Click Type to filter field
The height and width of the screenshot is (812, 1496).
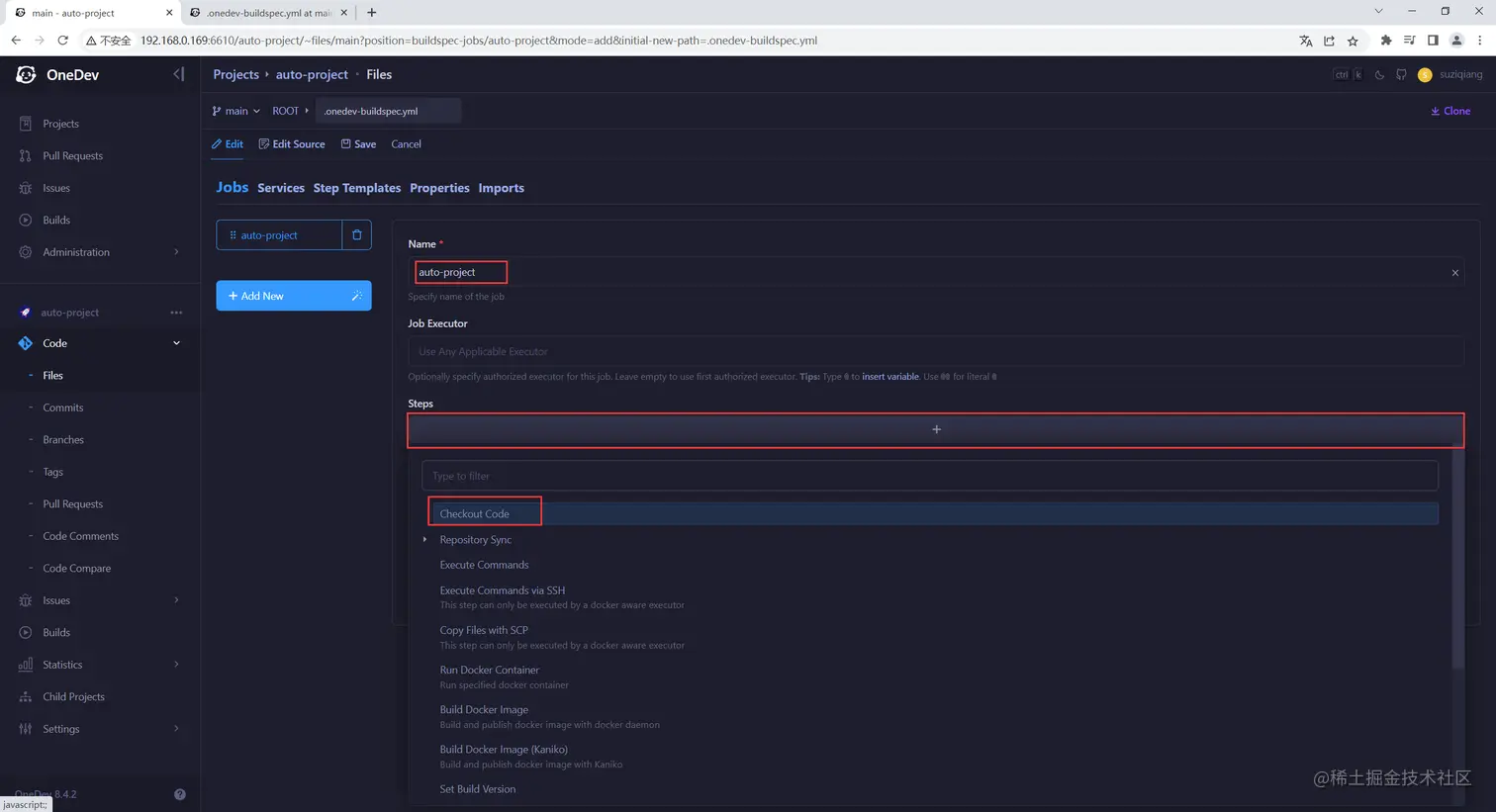click(930, 476)
